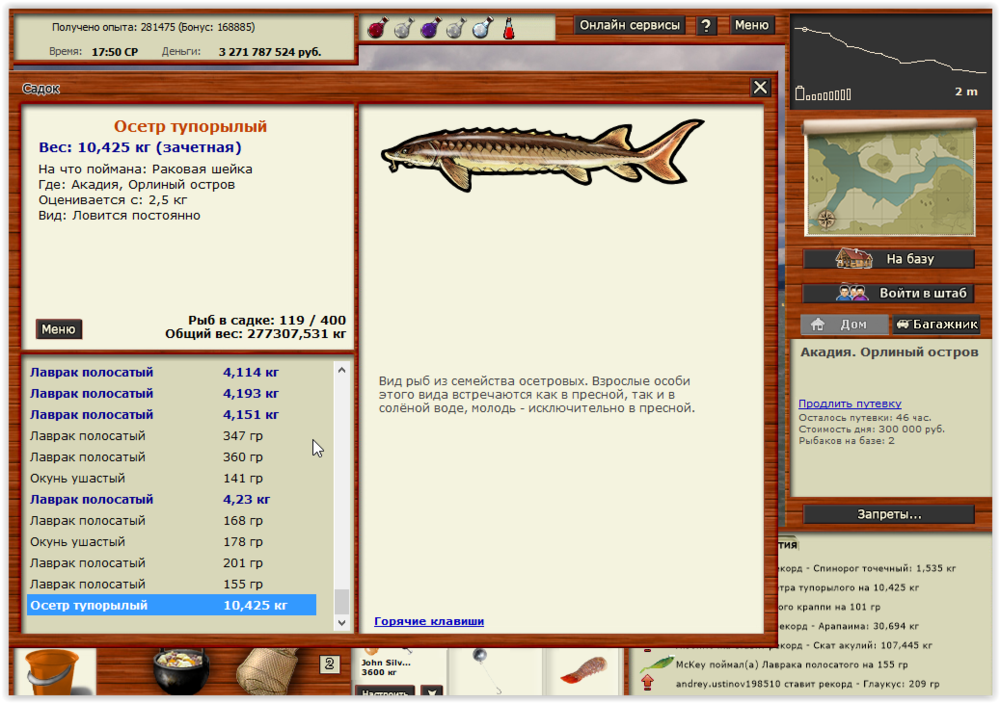Image resolution: width=1000 pixels, height=703 pixels.
Task: Switch to the Багажник tab
Action: coord(934,325)
